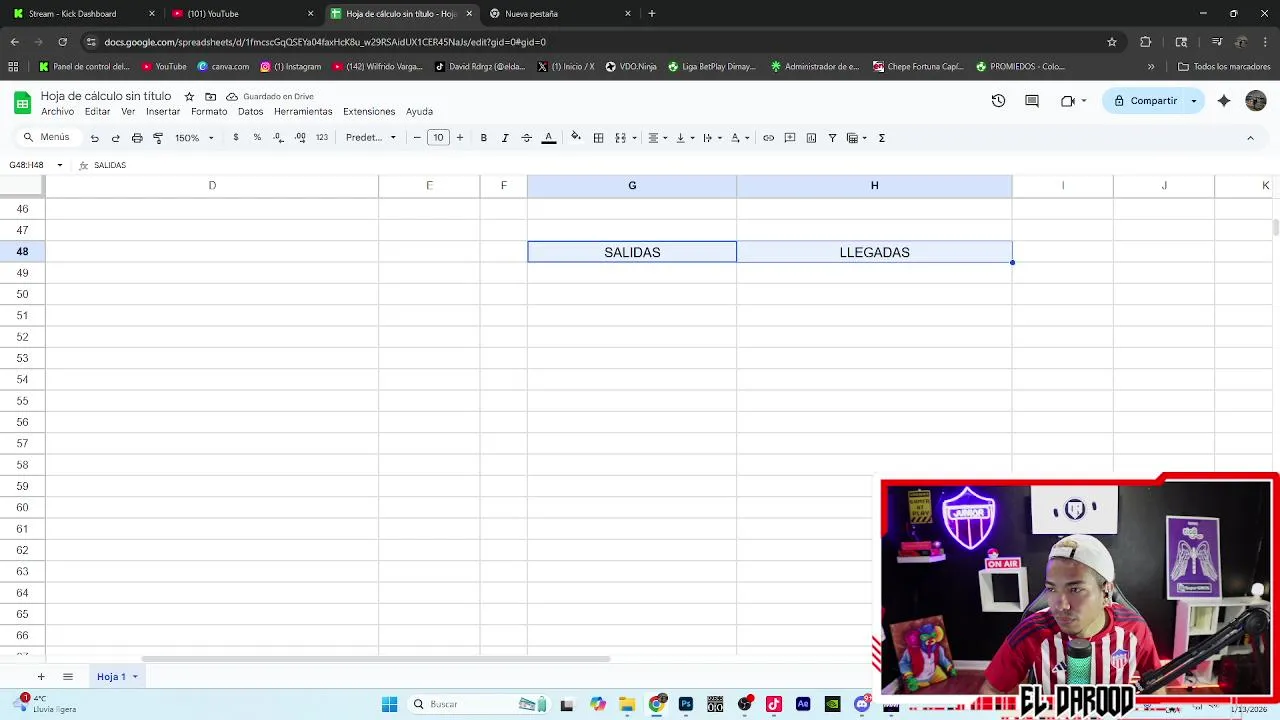Click the Compartir button
Viewport: 1280px width, 720px height.
(x=1146, y=101)
